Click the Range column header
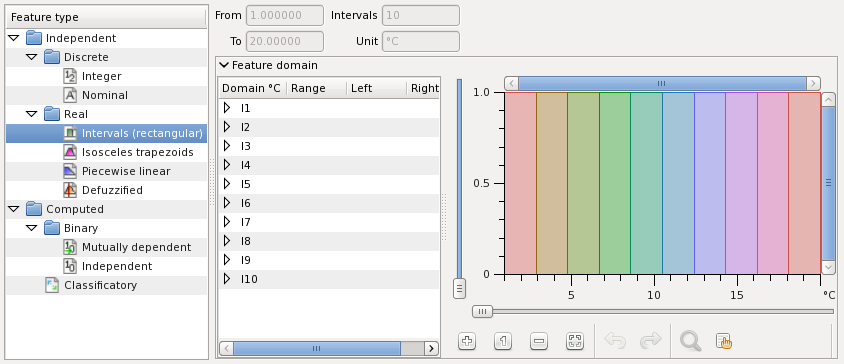The image size is (844, 364). coord(316,88)
